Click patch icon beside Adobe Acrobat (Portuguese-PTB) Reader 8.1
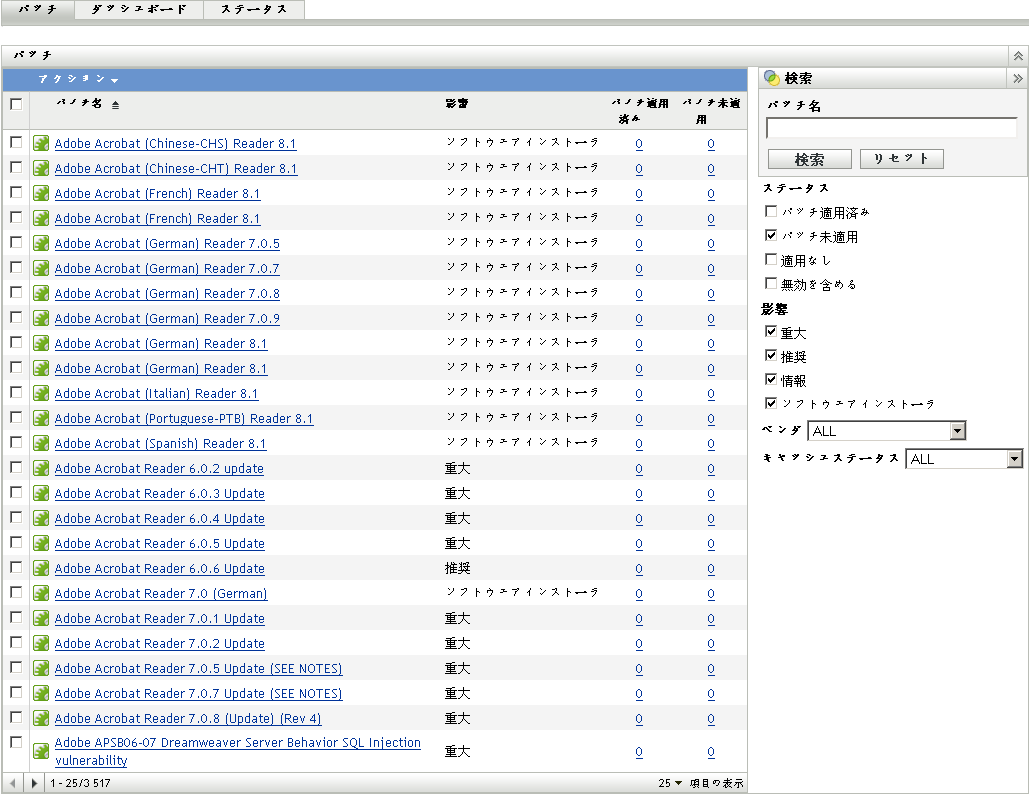 coord(41,418)
